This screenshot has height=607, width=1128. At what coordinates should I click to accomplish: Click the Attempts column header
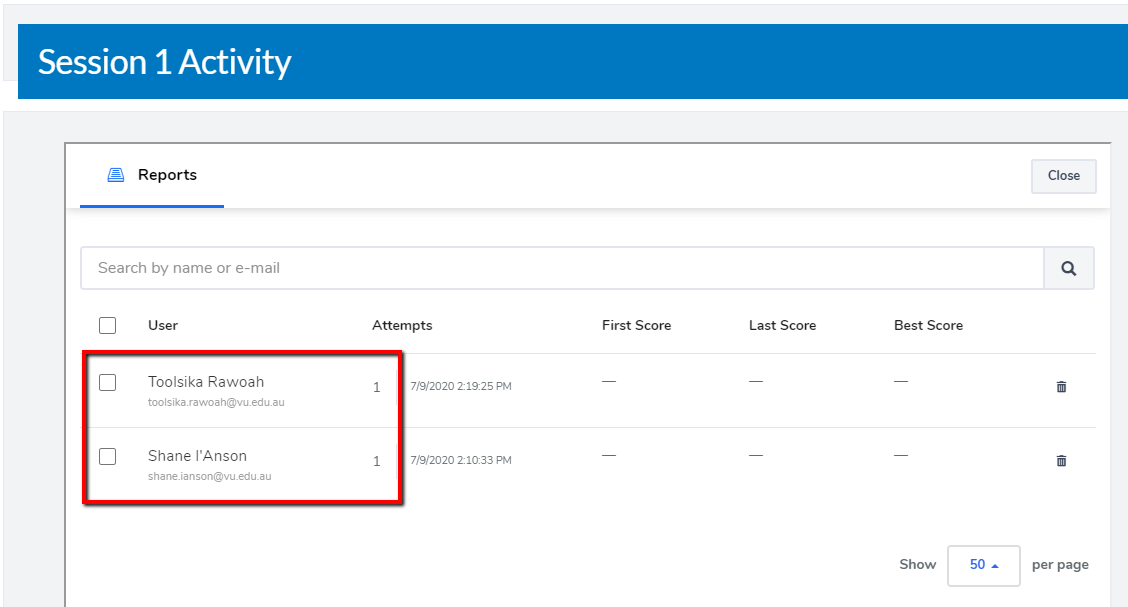pos(402,325)
